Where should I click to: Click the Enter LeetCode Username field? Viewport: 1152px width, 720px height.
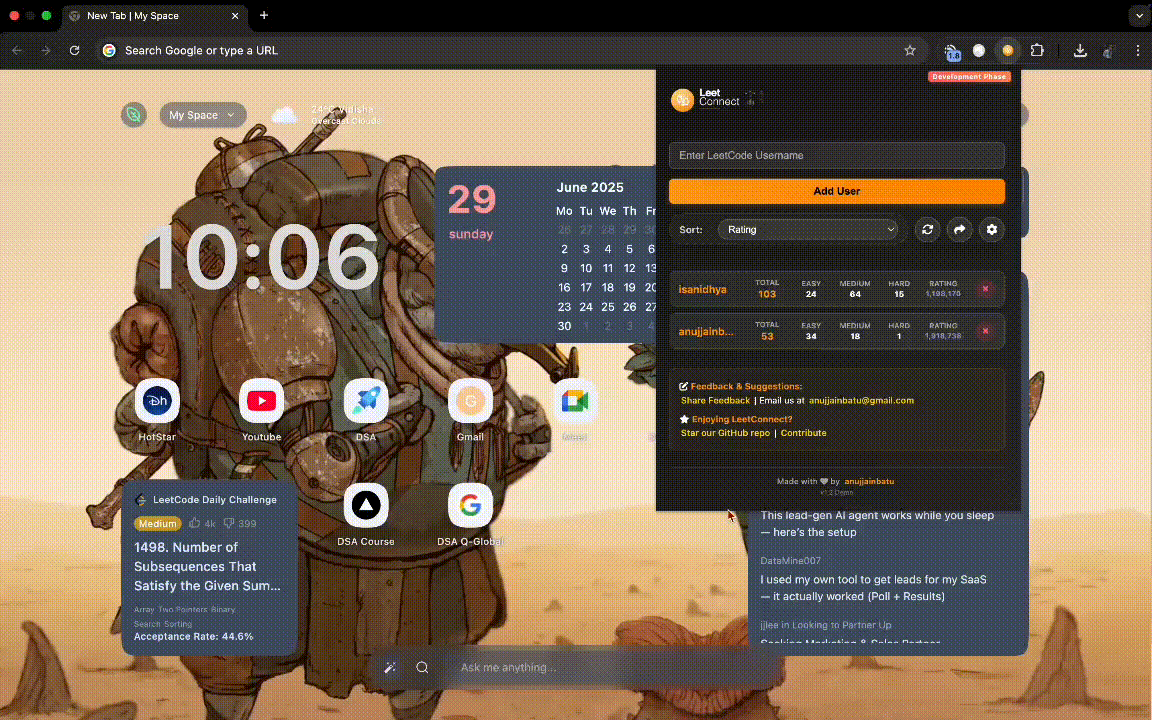(837, 156)
